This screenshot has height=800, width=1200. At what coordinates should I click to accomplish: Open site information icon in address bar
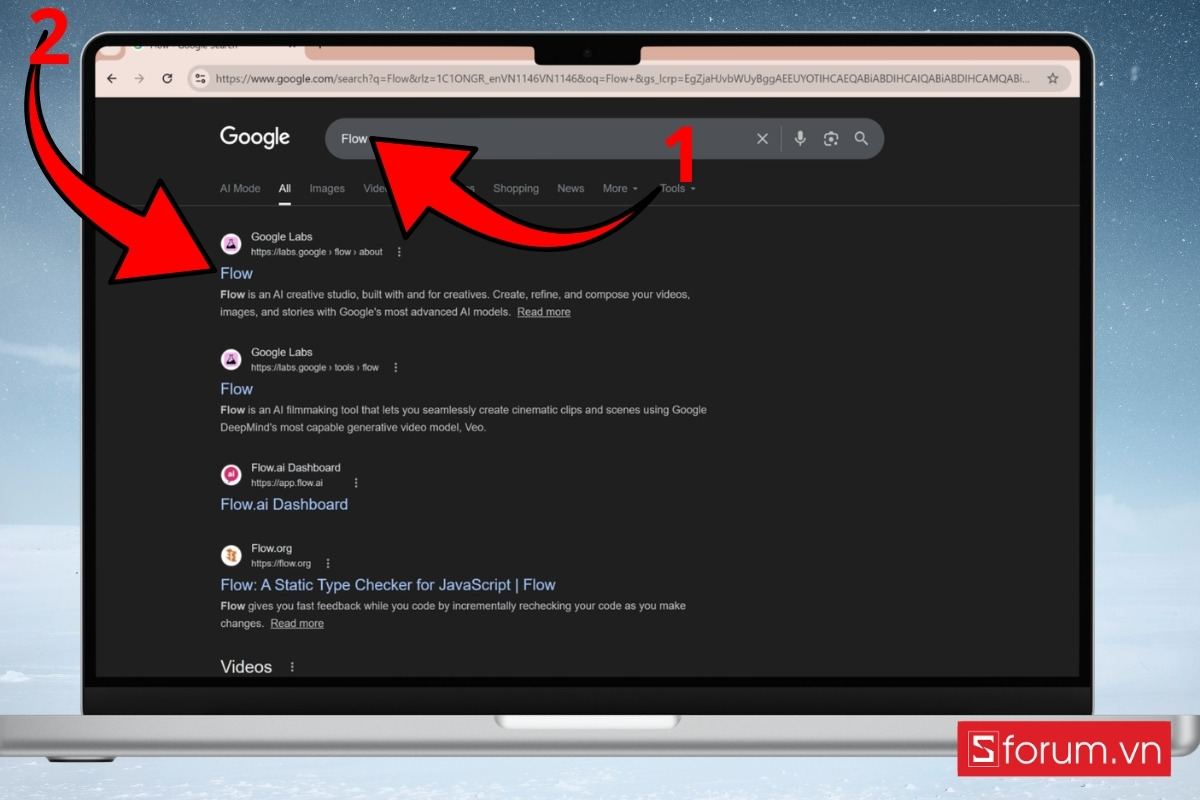pyautogui.click(x=200, y=78)
